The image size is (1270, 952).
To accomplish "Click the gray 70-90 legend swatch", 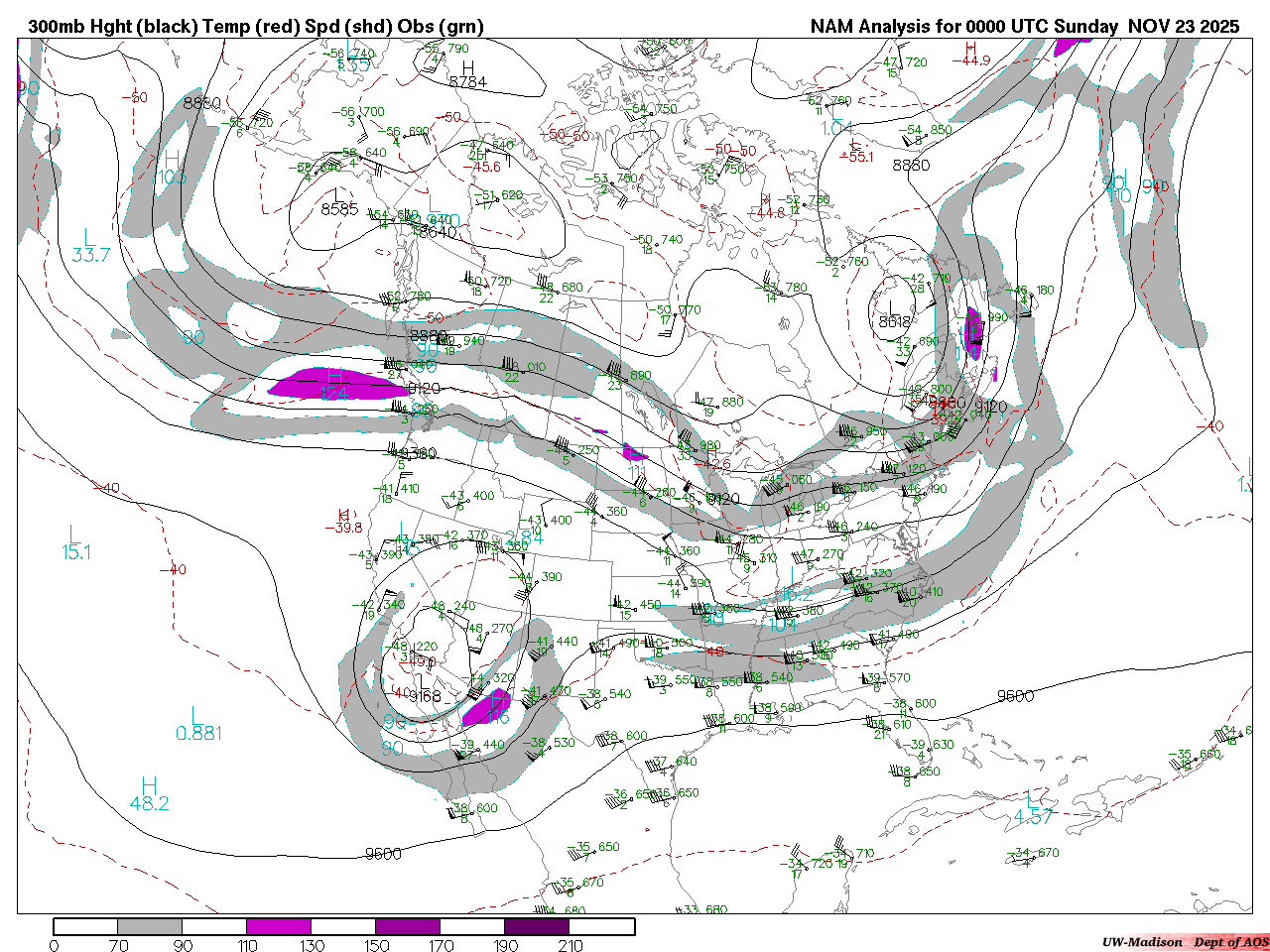I will tap(150, 926).
